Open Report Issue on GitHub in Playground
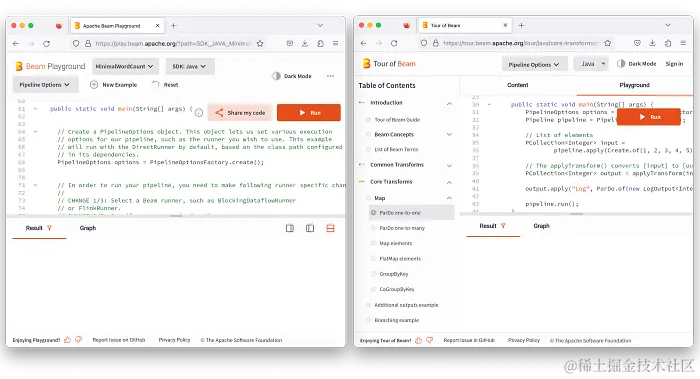The height and width of the screenshot is (379, 700). pos(119,340)
